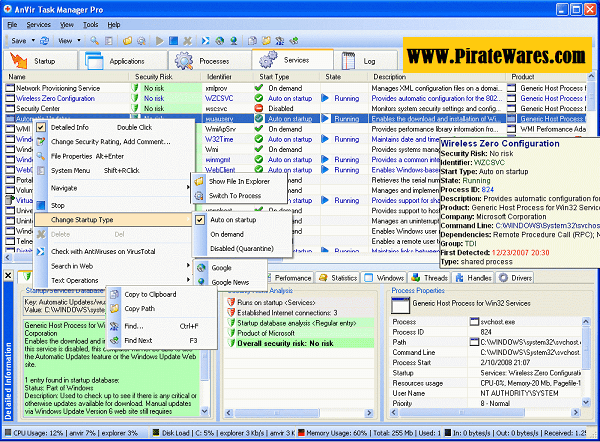Open the File menu
Viewport: 600px width, 442px height.
click(x=12, y=25)
